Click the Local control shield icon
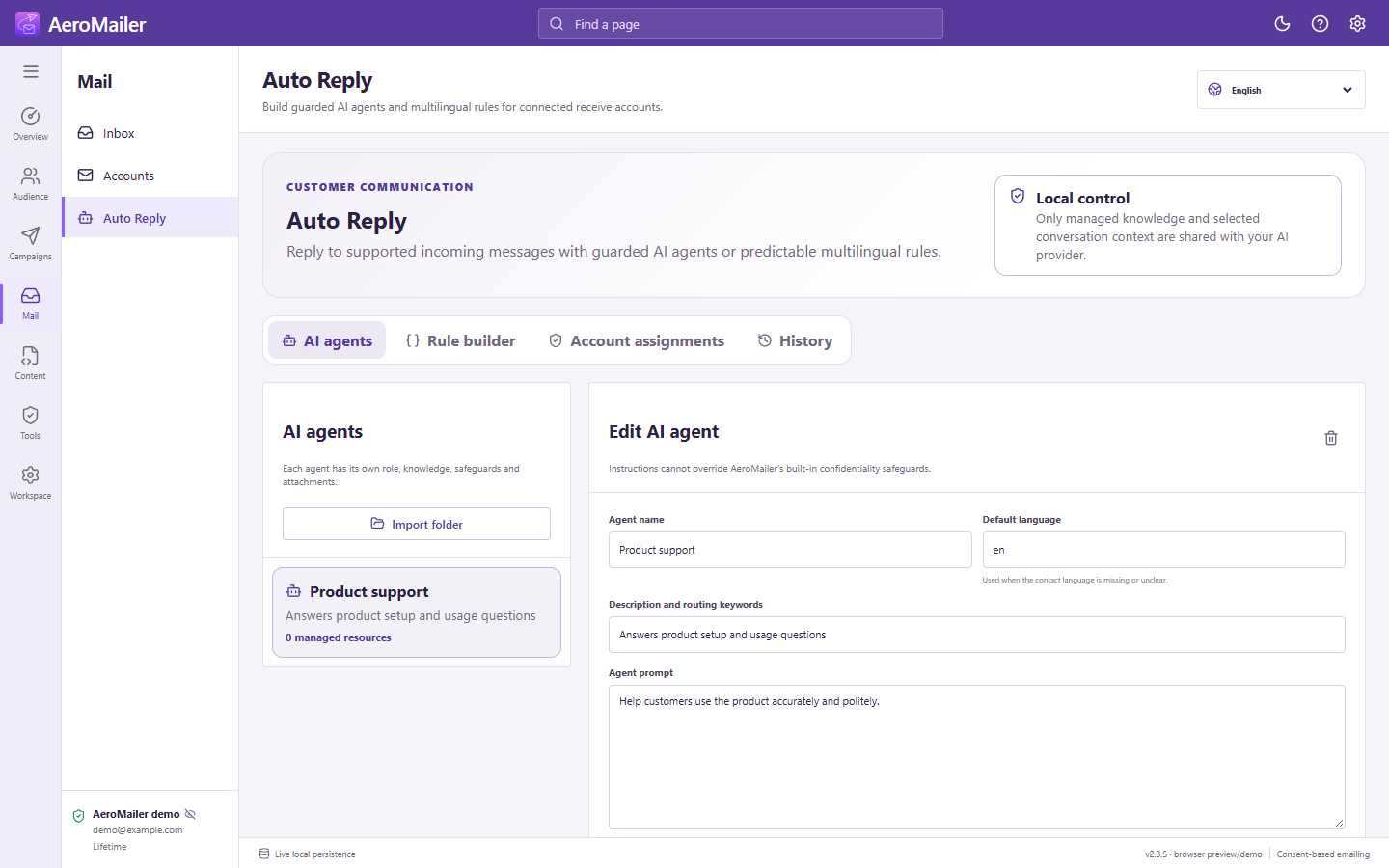The height and width of the screenshot is (868, 1389). point(1018,197)
